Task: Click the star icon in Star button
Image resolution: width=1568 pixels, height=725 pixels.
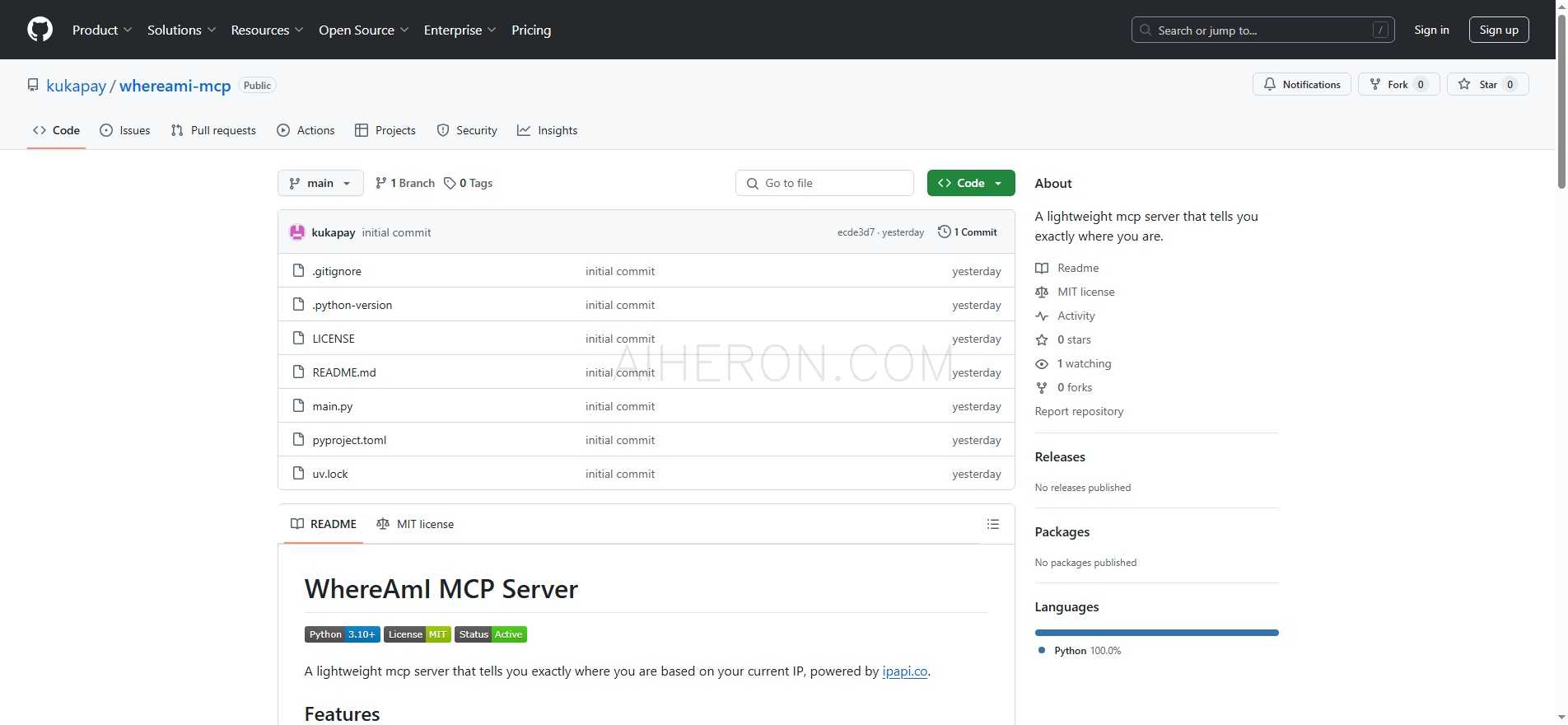Action: point(1464,84)
